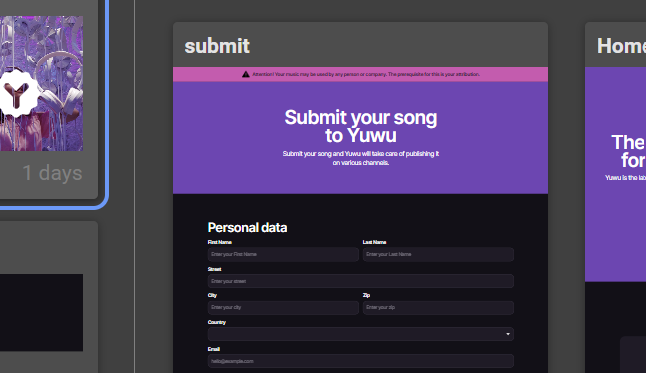Click the 'submit' page title
The width and height of the screenshot is (646, 373).
217,46
